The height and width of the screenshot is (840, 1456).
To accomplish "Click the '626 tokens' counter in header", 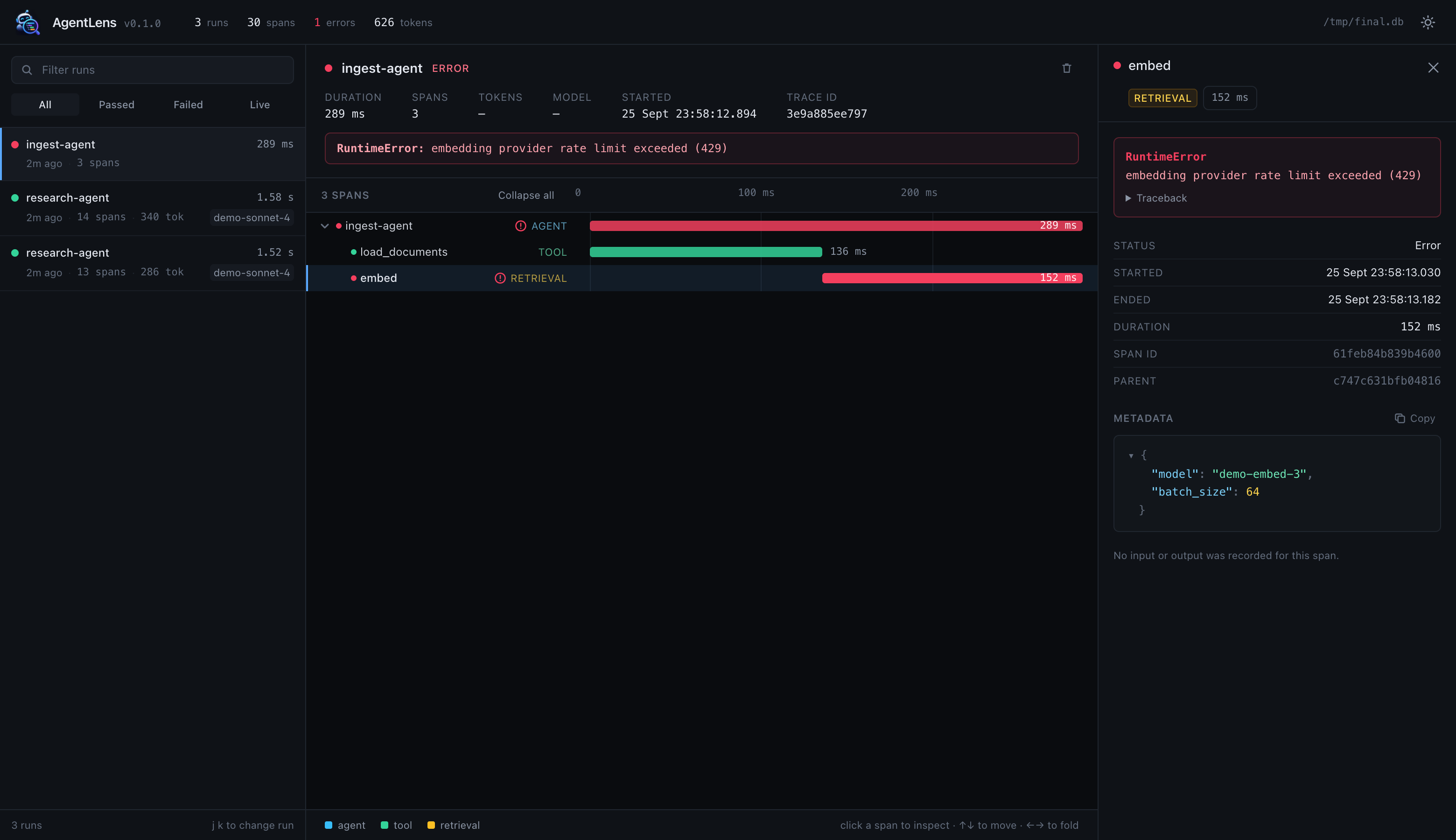I will 403,22.
